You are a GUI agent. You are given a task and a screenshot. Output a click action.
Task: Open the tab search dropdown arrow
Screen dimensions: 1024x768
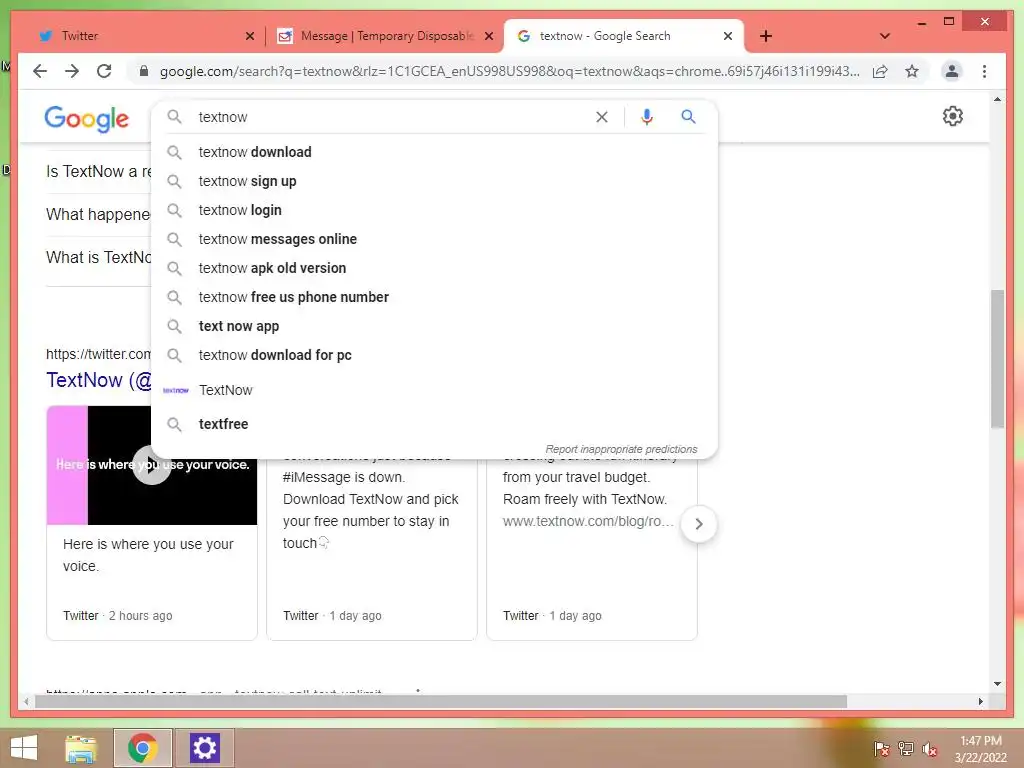tap(885, 36)
